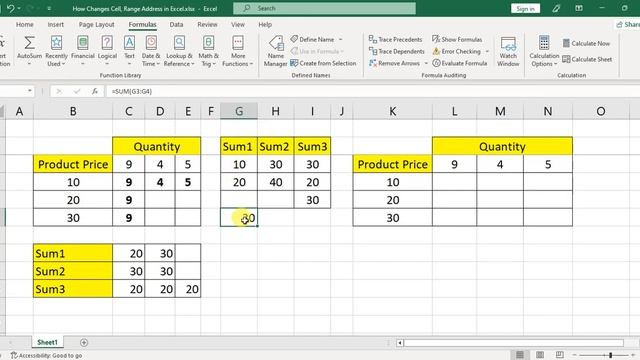Switch to Page Break Preview
Viewport: 640px width, 360px height.
[x=560, y=355]
